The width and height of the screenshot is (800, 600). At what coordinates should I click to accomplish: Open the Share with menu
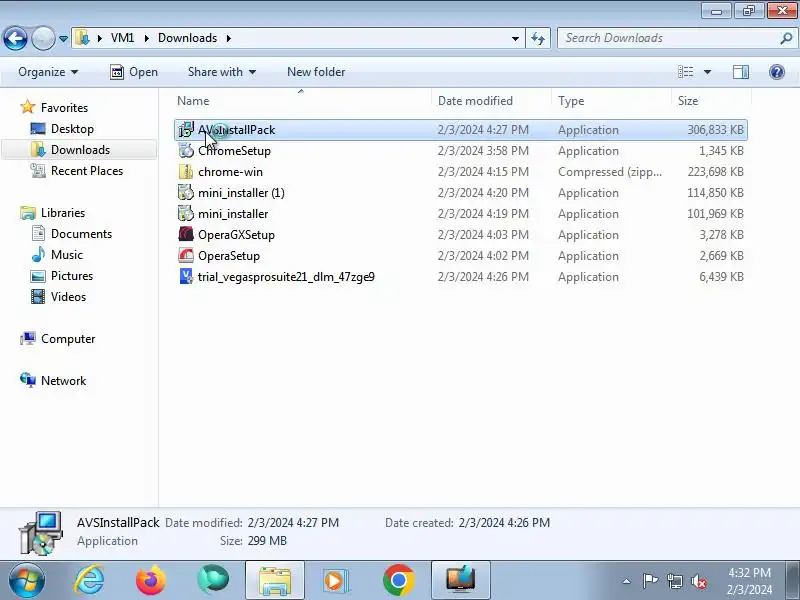click(x=221, y=72)
